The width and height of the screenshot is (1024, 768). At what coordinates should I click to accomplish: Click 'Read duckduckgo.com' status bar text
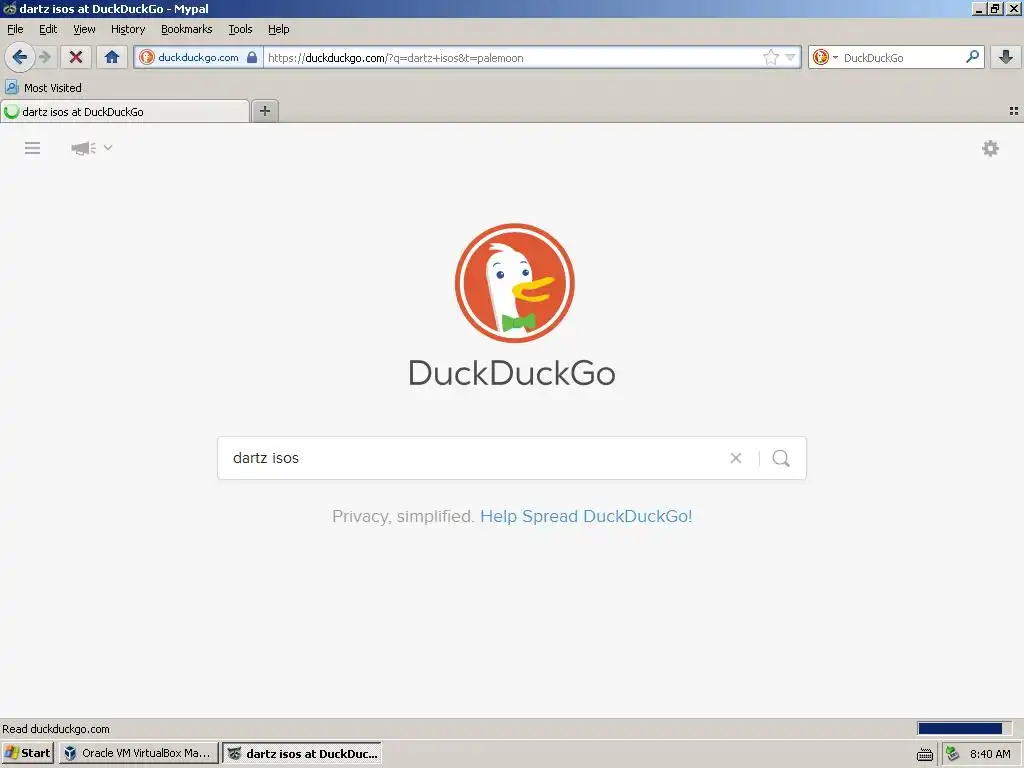click(56, 729)
